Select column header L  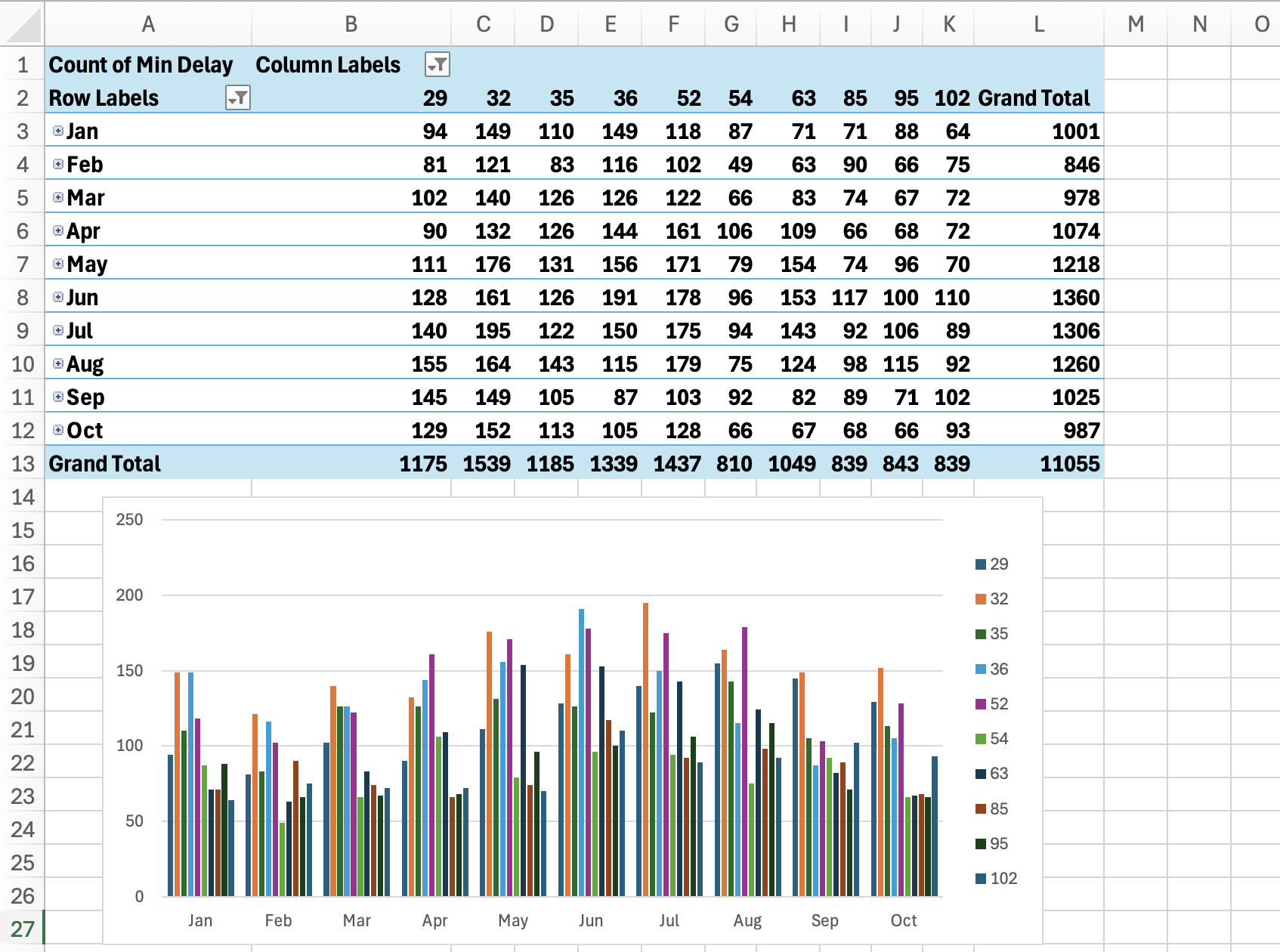[x=1037, y=24]
